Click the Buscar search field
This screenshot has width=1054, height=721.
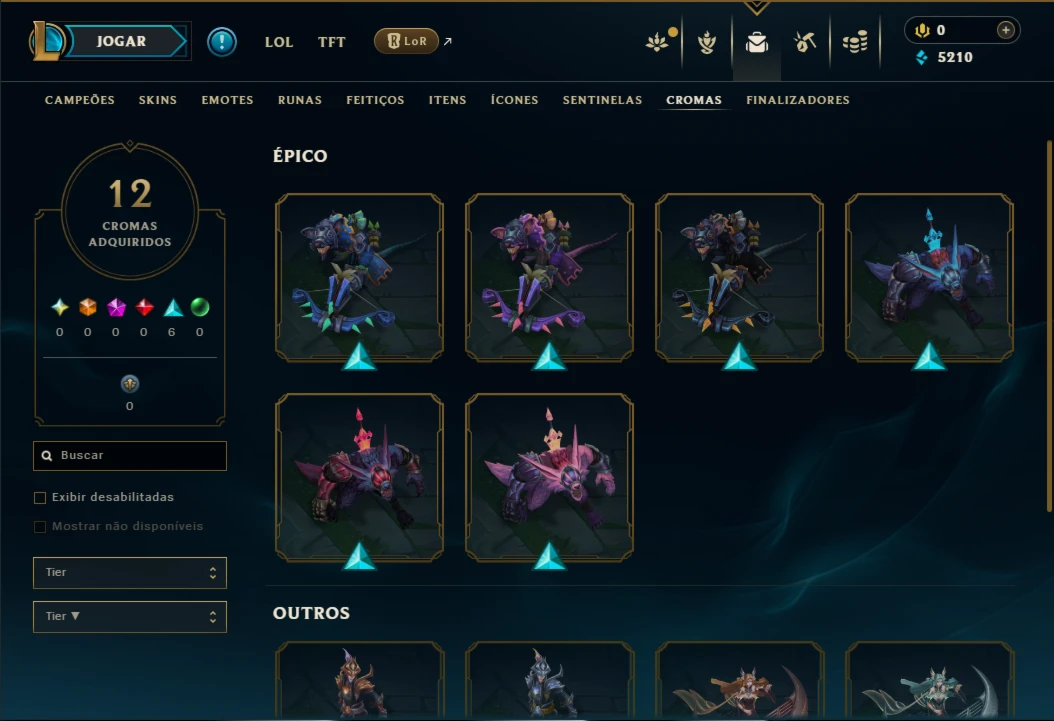point(130,456)
